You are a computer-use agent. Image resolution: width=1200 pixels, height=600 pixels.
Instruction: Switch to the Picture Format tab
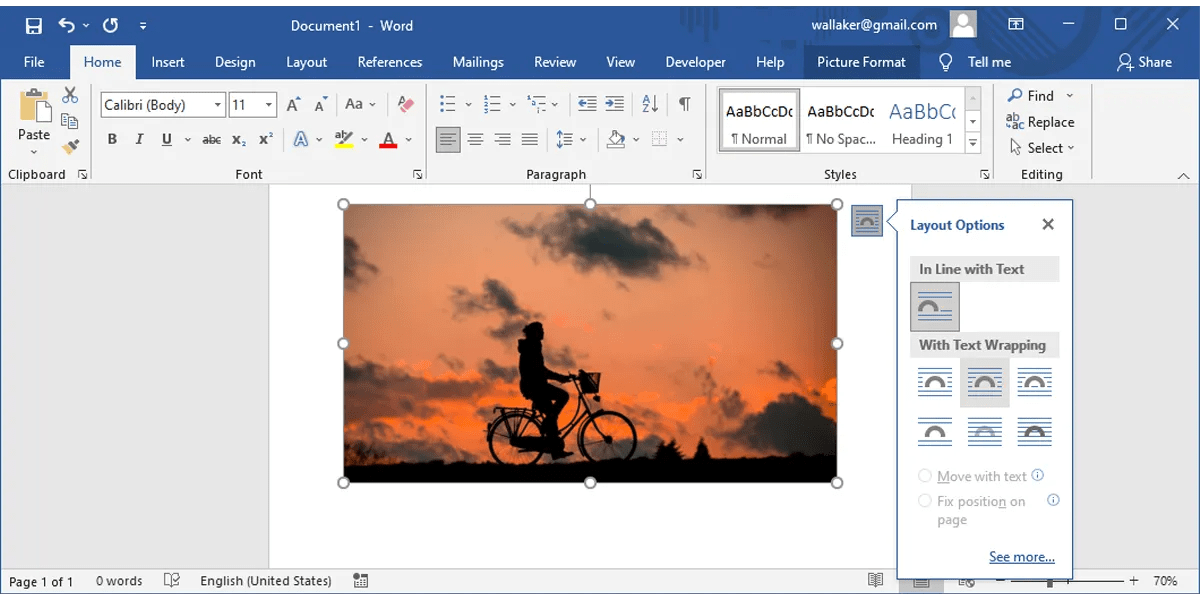(861, 62)
